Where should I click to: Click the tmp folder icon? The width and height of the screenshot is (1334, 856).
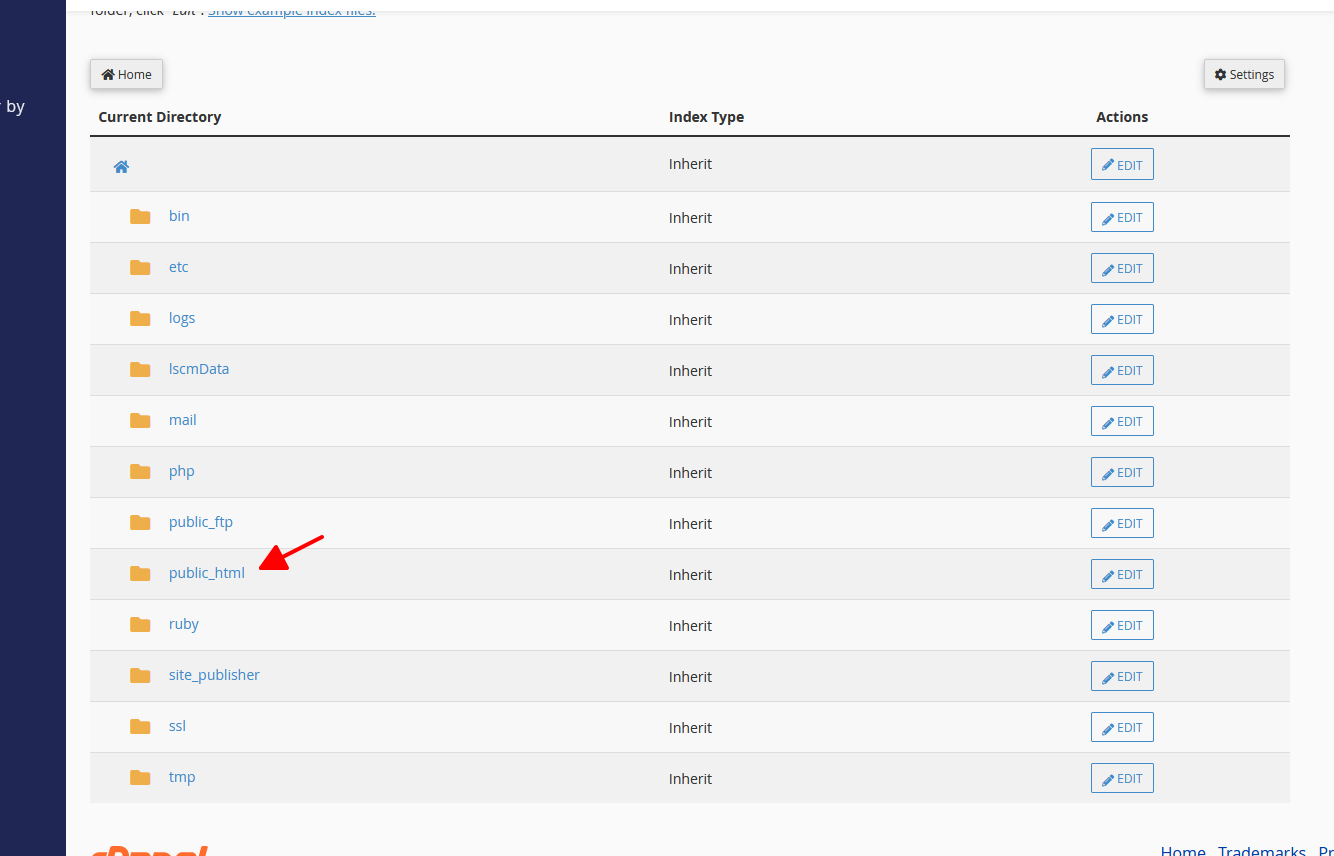point(140,778)
